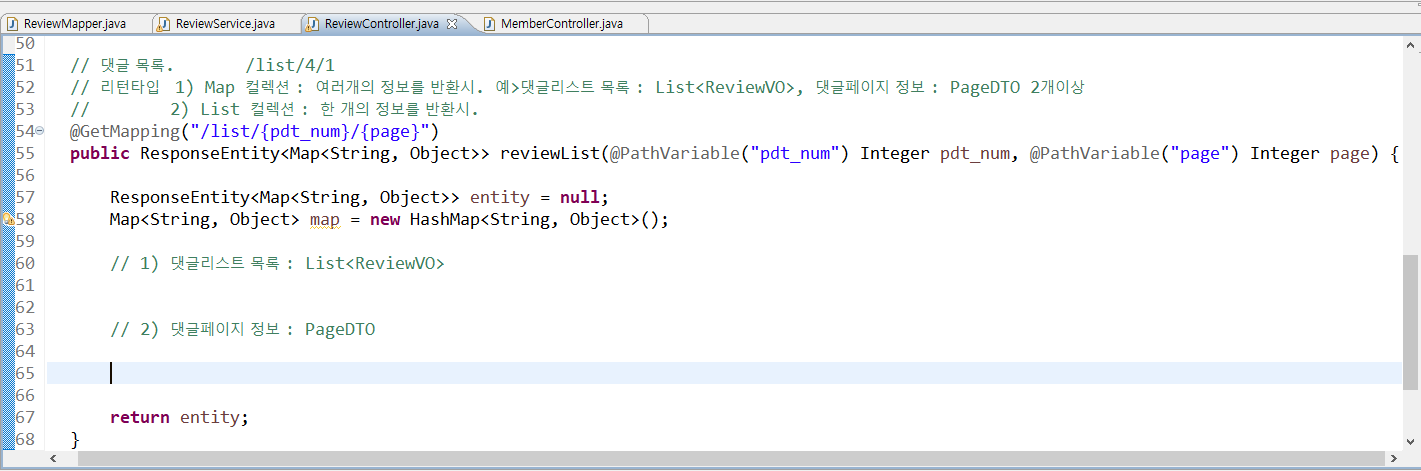Close the ReviewController.java tab
1421x471 pixels.
tap(452, 23)
